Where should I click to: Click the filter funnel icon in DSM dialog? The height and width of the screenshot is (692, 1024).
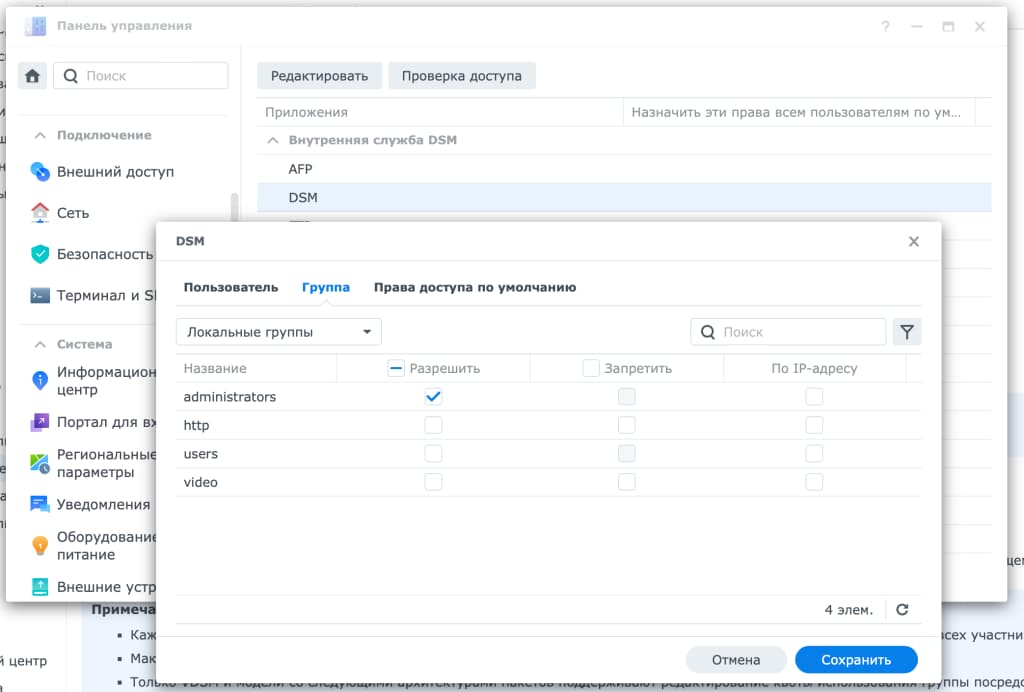click(907, 332)
